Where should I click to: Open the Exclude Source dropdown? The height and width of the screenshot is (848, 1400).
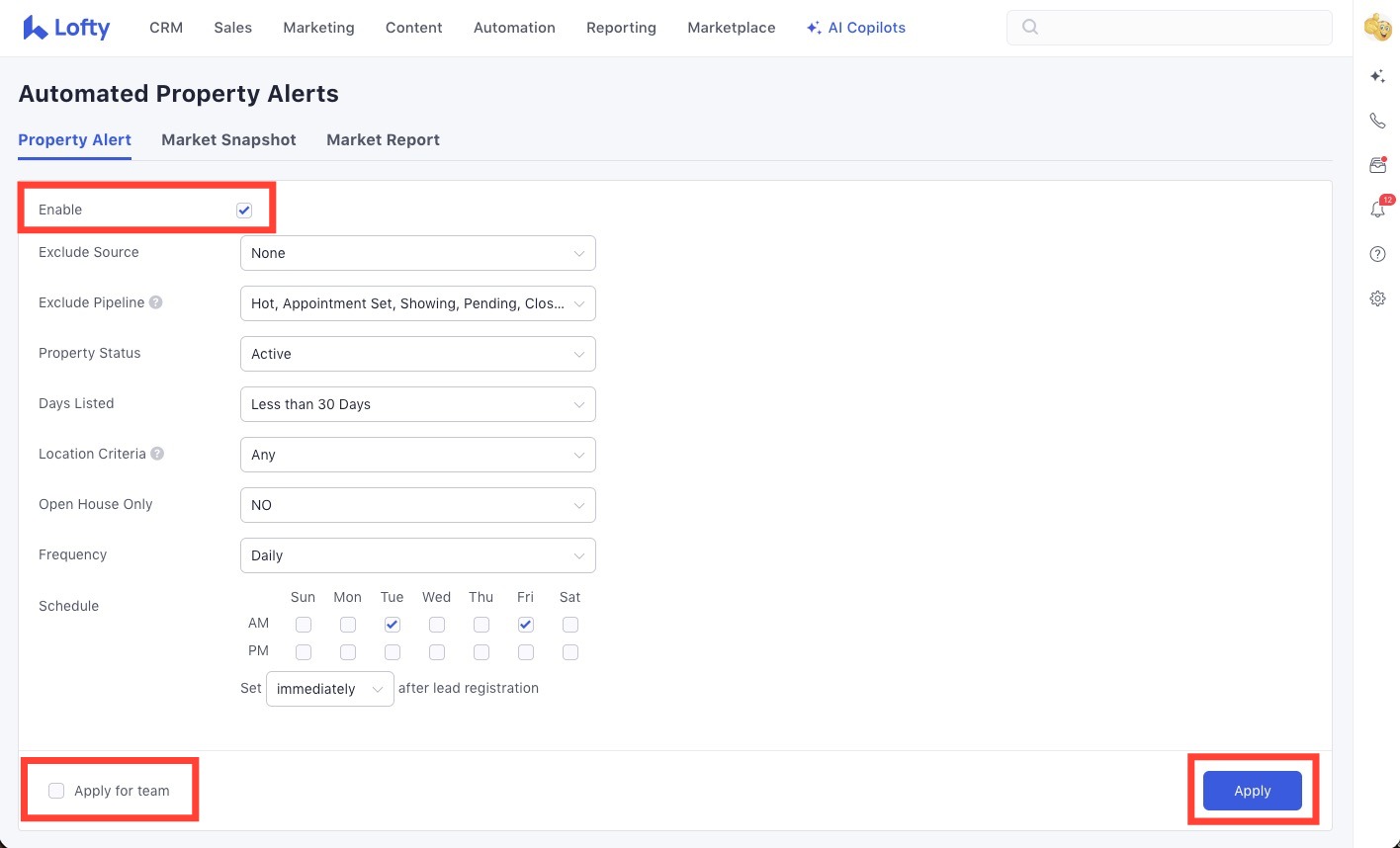point(417,253)
